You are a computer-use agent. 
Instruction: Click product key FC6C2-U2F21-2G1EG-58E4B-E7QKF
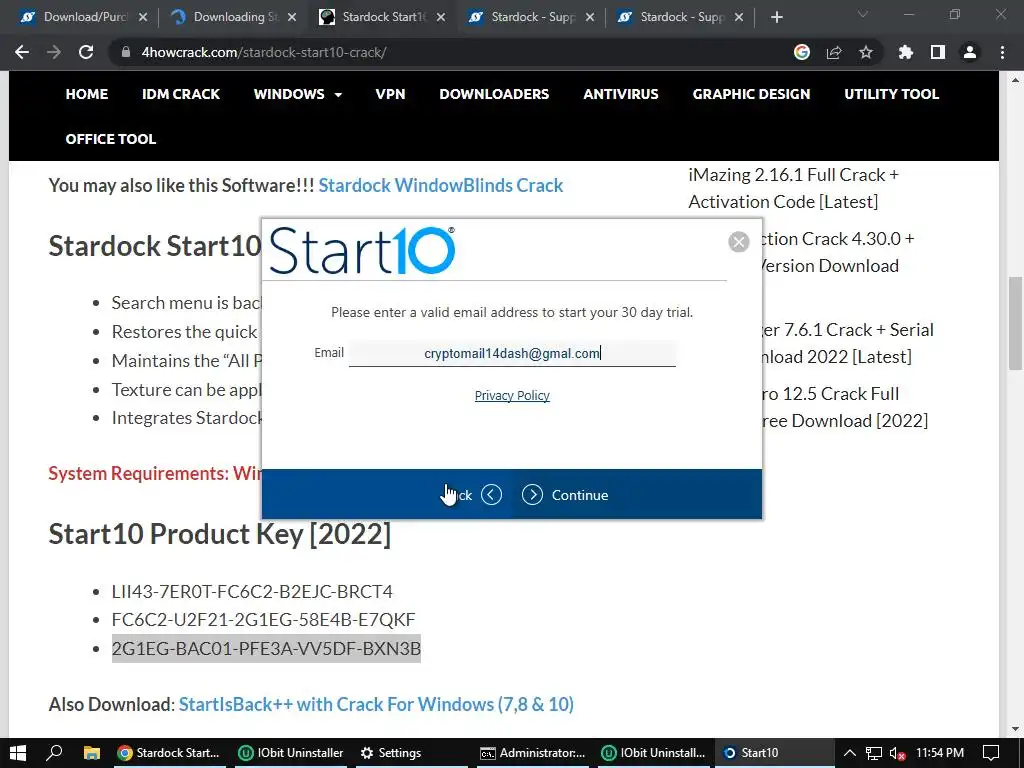[263, 620]
